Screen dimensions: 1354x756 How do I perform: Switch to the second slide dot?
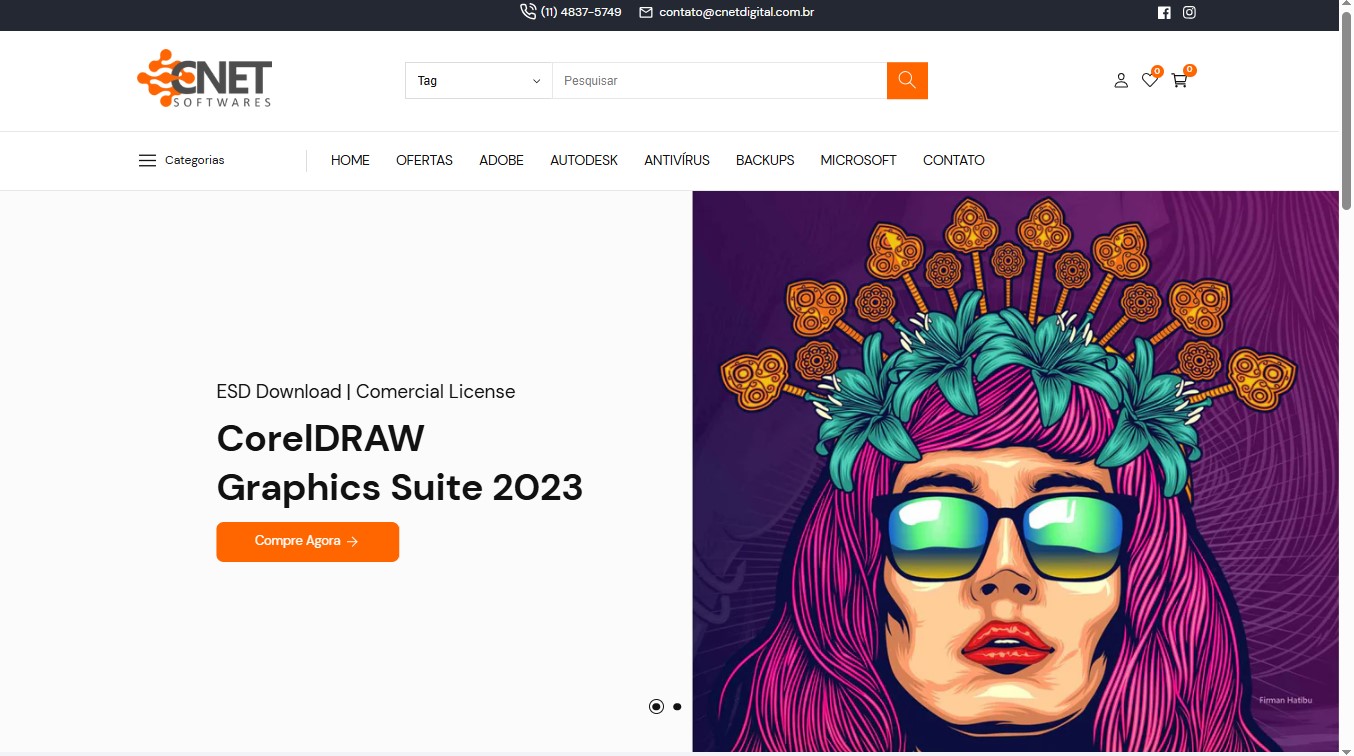pyautogui.click(x=677, y=706)
